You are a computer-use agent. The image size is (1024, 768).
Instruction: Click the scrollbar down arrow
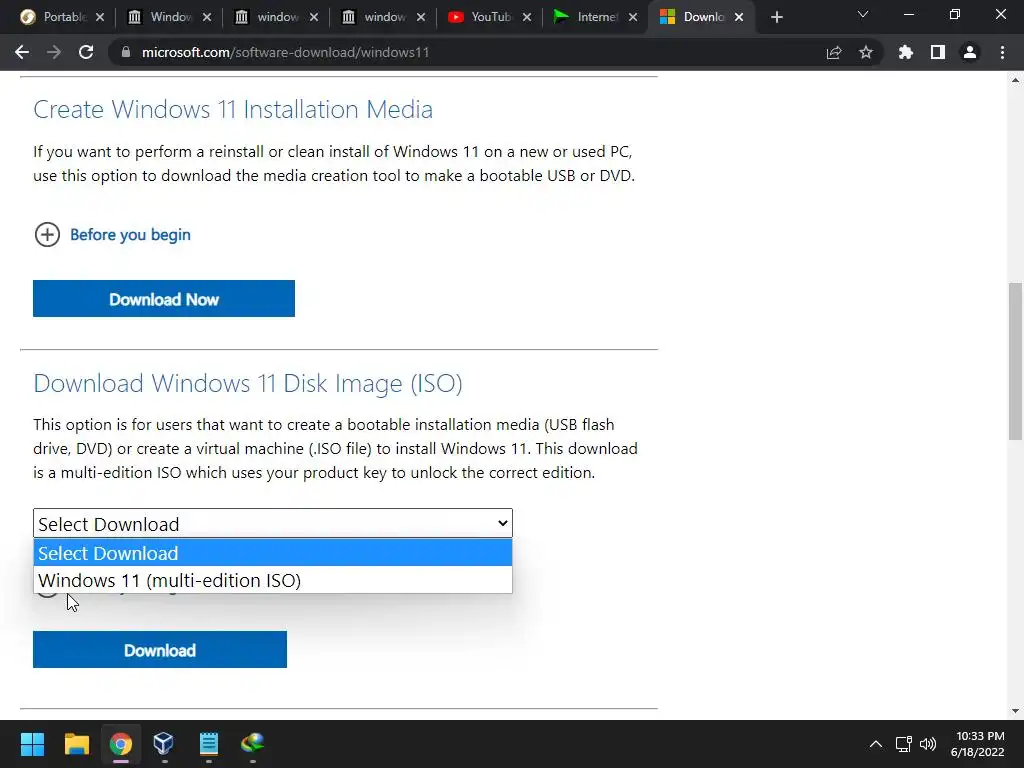tap(1015, 711)
